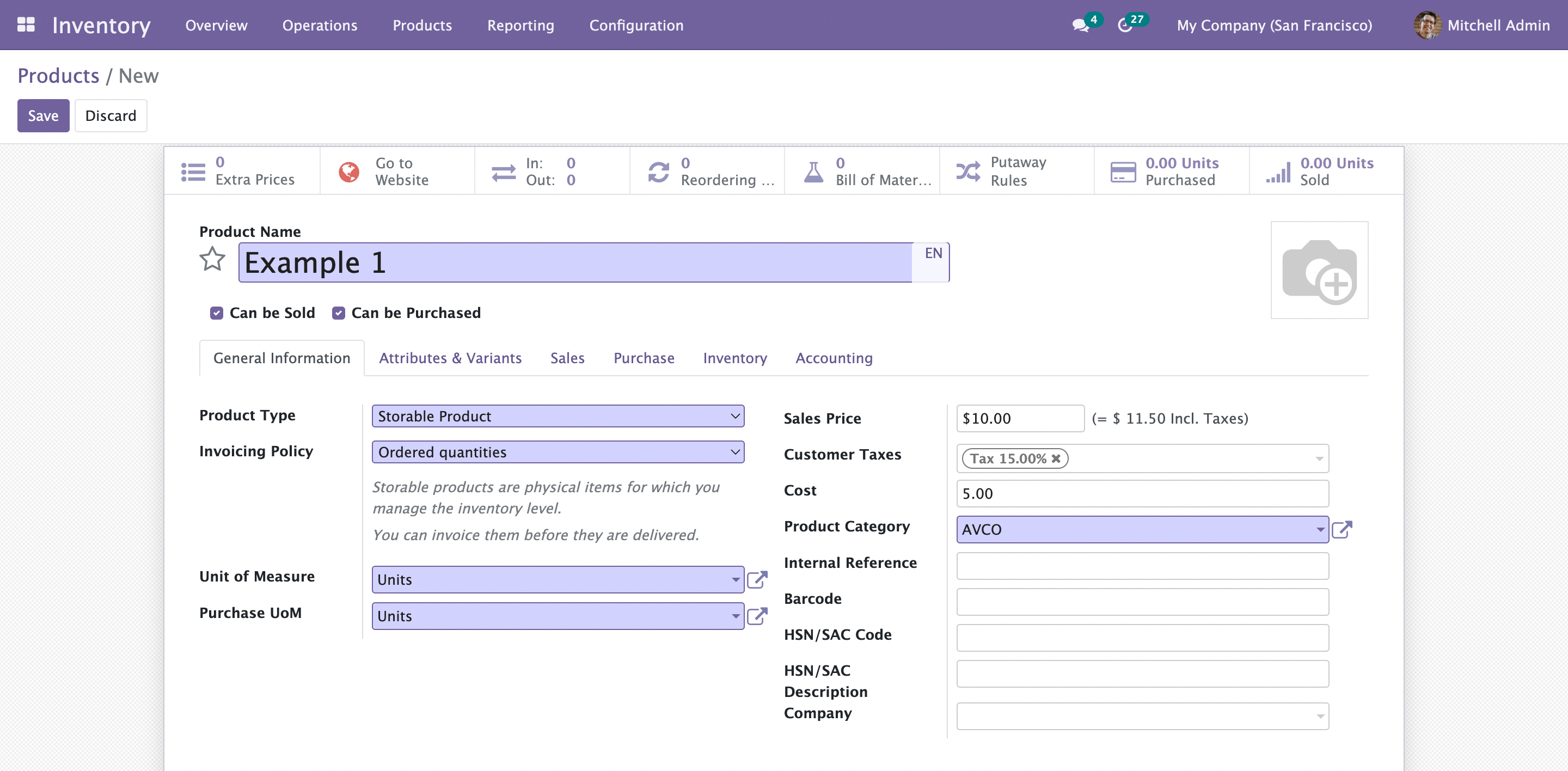Mark product as favorite with star
The width and height of the screenshot is (1568, 771).
coord(212,260)
